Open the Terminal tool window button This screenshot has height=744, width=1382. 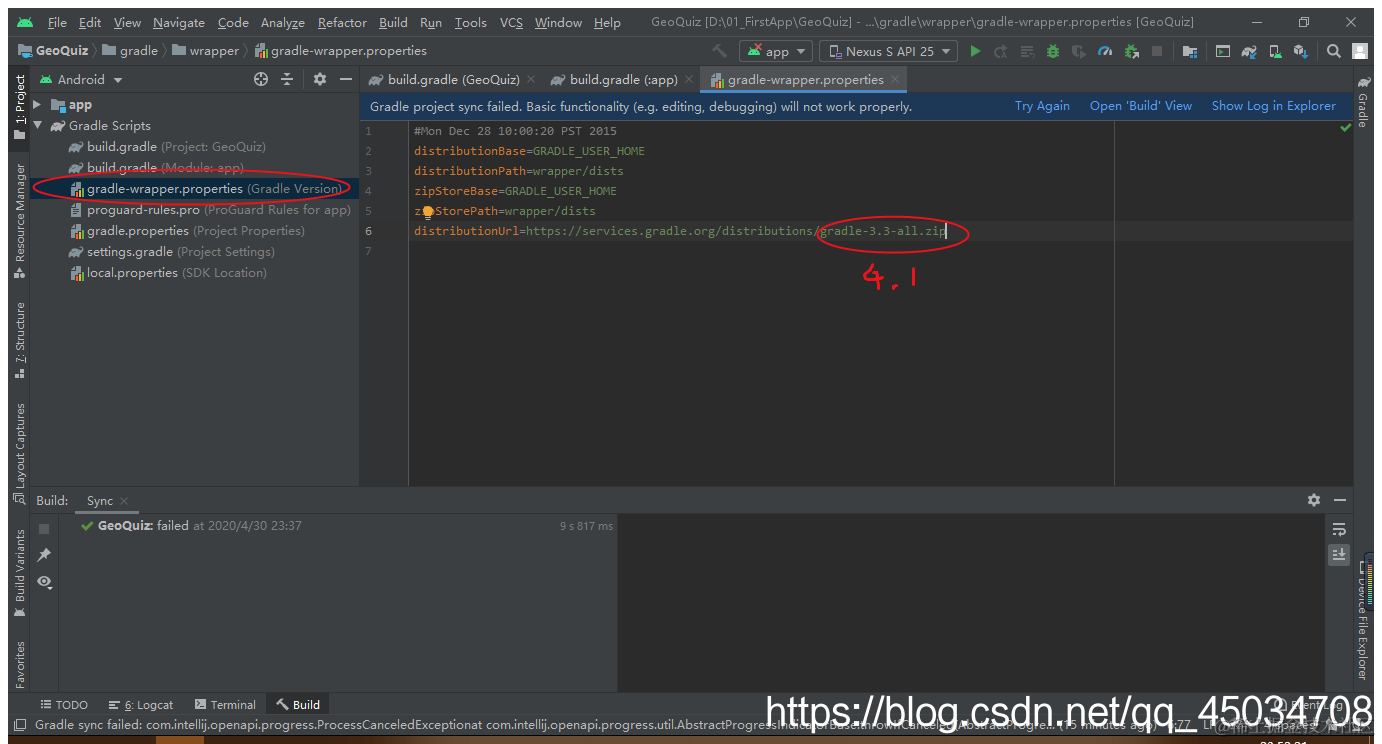[225, 704]
